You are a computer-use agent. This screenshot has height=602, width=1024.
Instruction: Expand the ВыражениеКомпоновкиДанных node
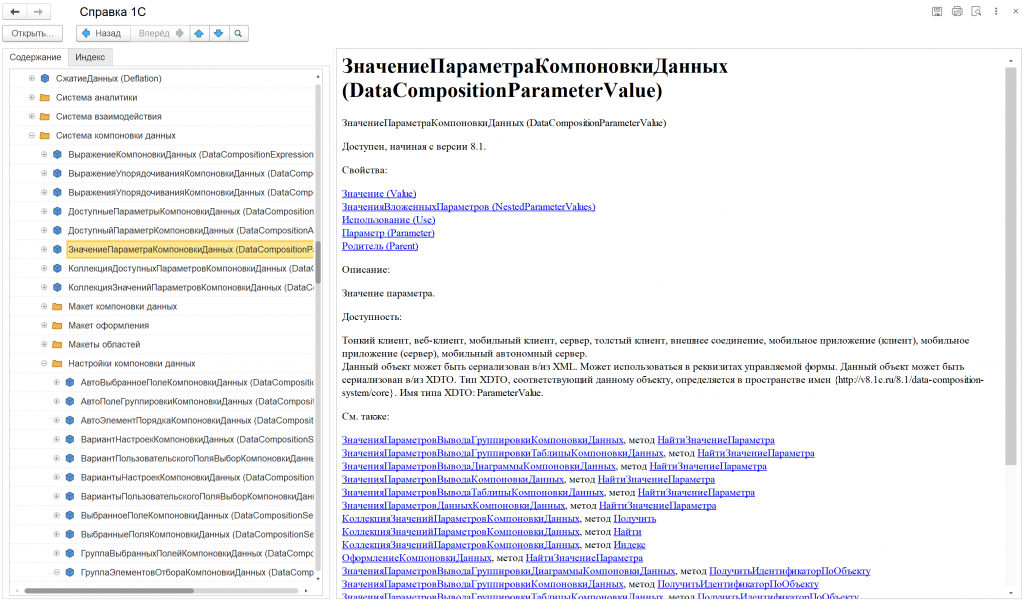[44, 154]
